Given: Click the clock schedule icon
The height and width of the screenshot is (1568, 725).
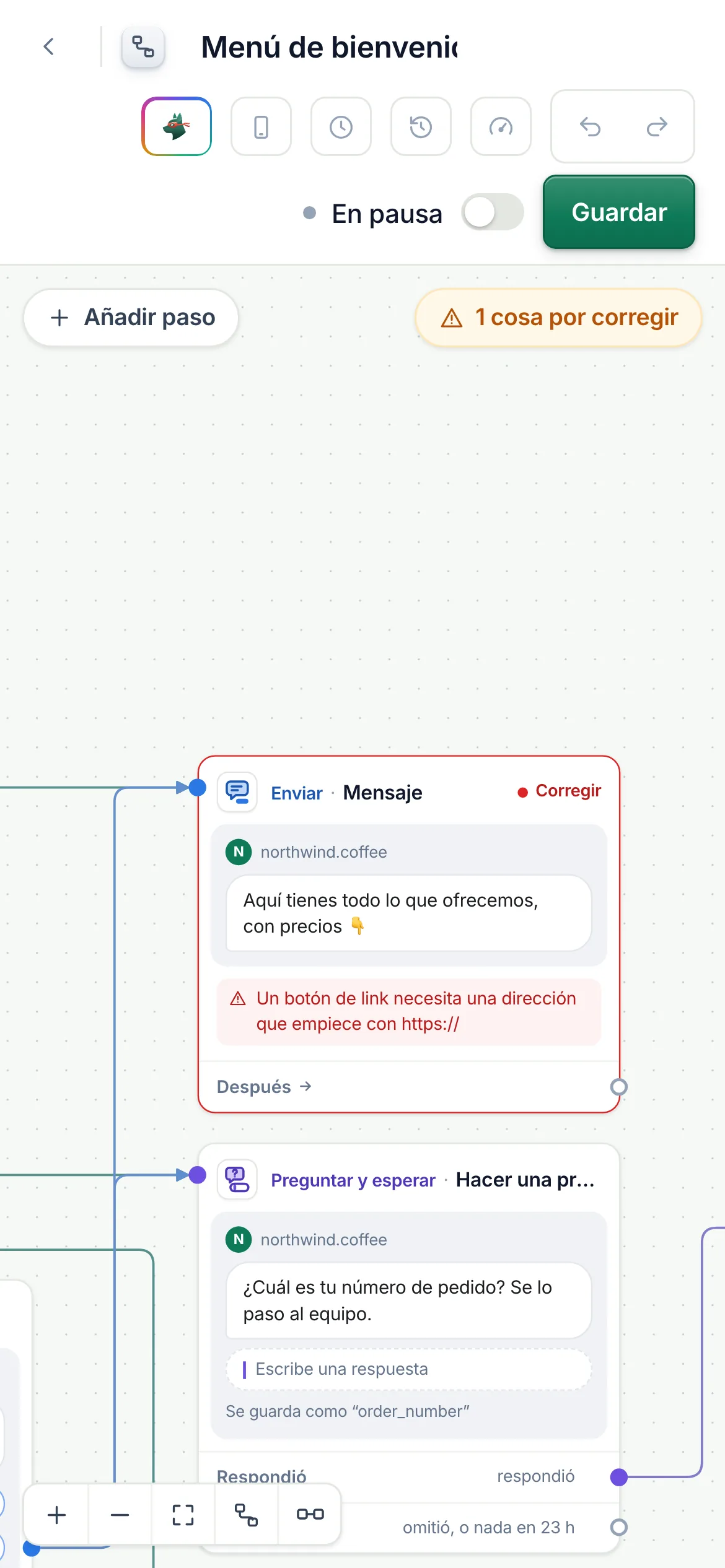Looking at the screenshot, I should coord(341,126).
